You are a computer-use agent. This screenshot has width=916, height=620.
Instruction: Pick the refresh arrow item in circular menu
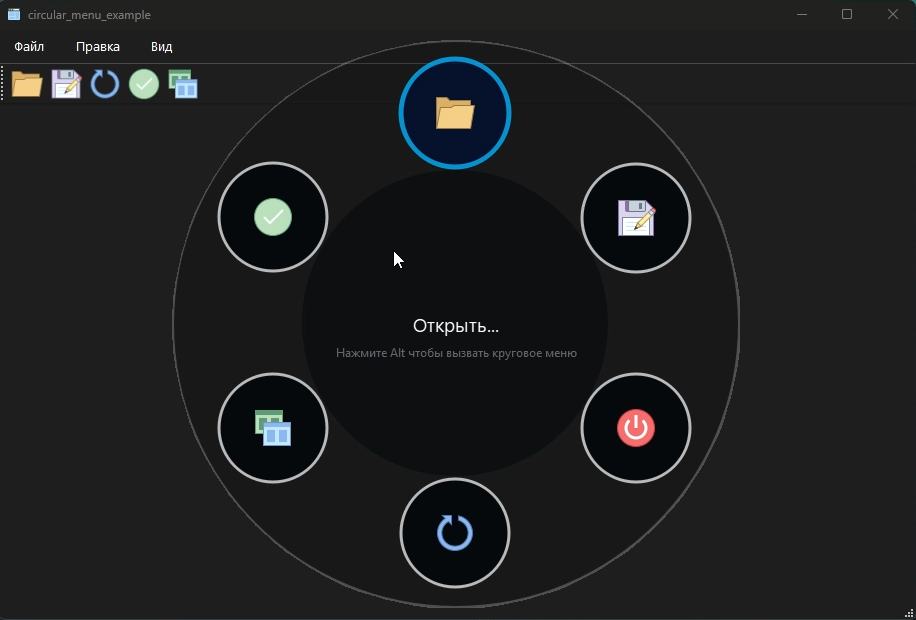pos(455,533)
